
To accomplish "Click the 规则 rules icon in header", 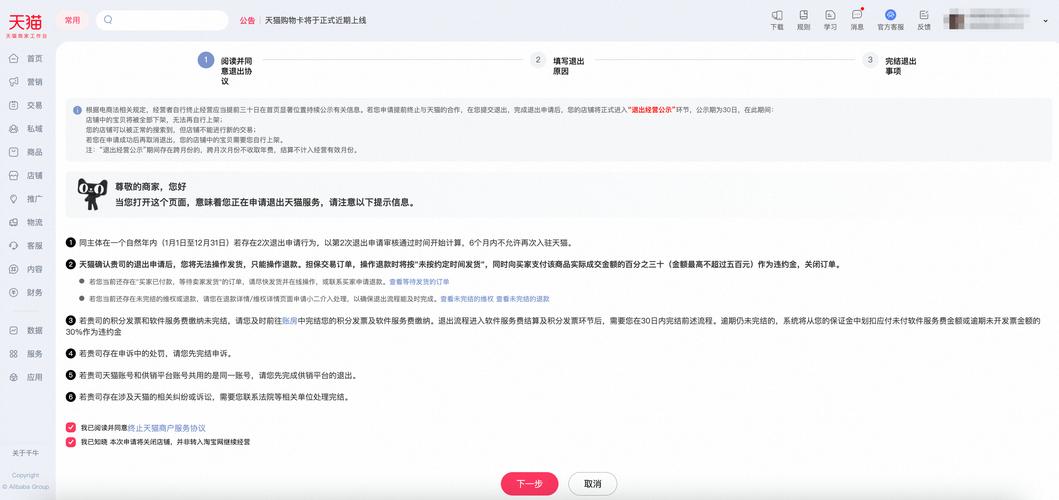I will pos(804,15).
